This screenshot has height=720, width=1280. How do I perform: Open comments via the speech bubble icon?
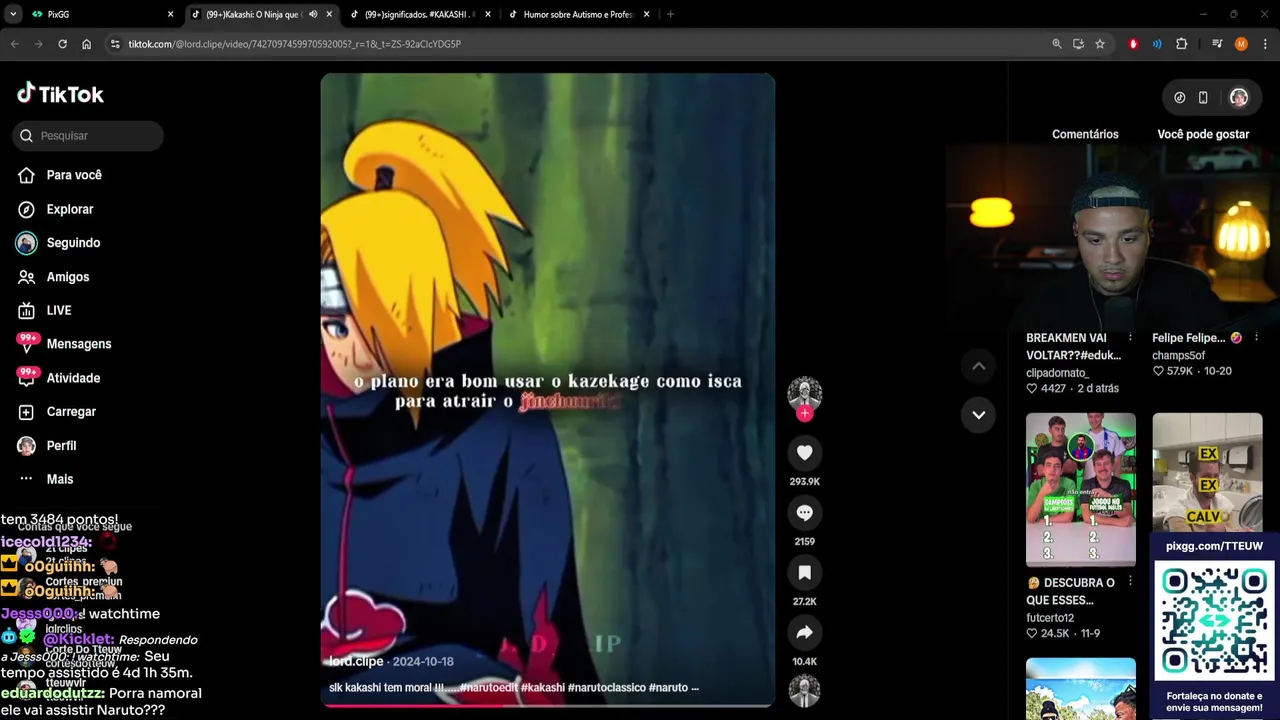(804, 513)
